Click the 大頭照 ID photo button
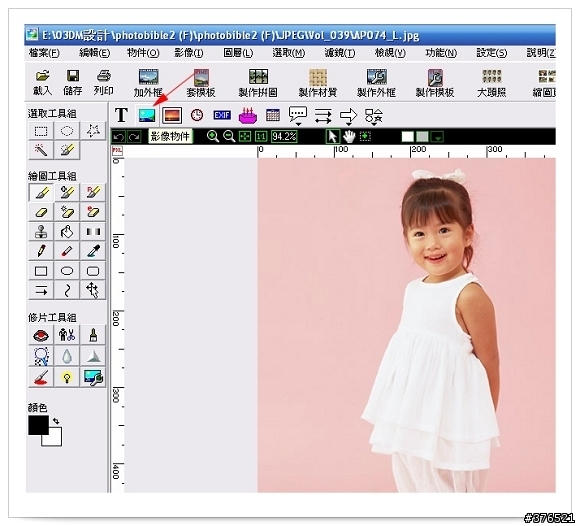This screenshot has width=580, height=526. point(492,83)
